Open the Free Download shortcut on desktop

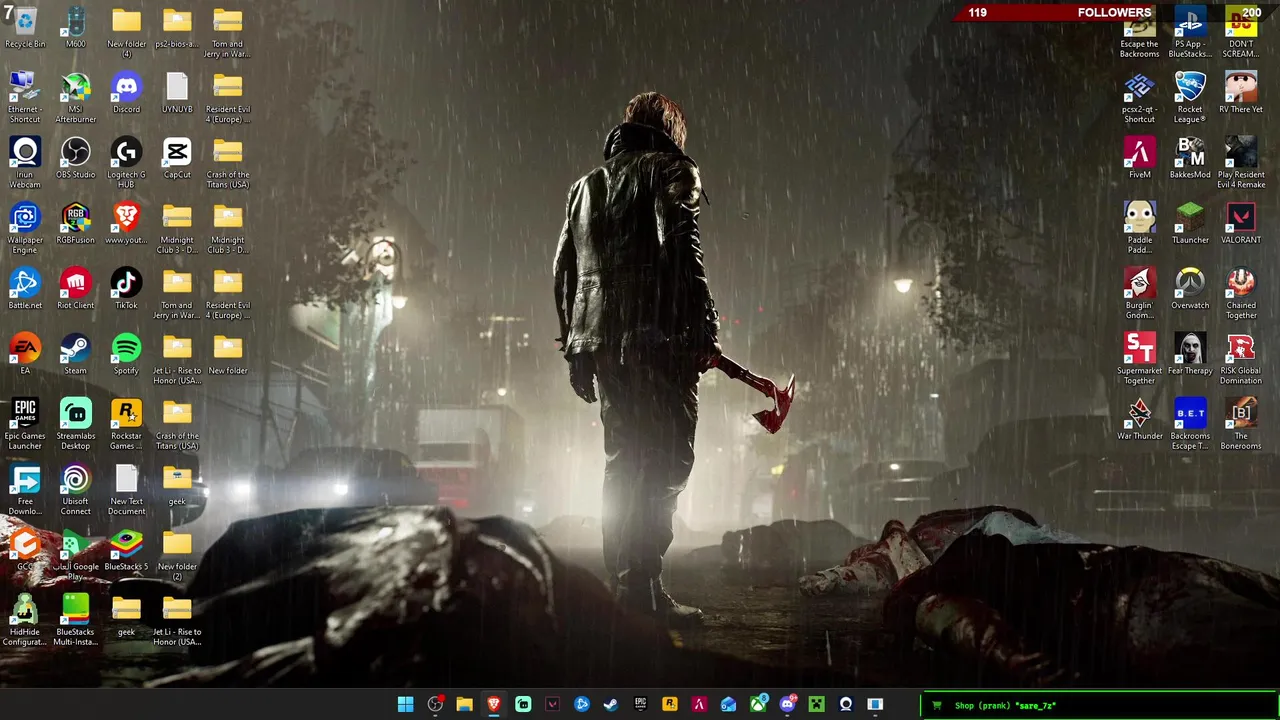25,489
